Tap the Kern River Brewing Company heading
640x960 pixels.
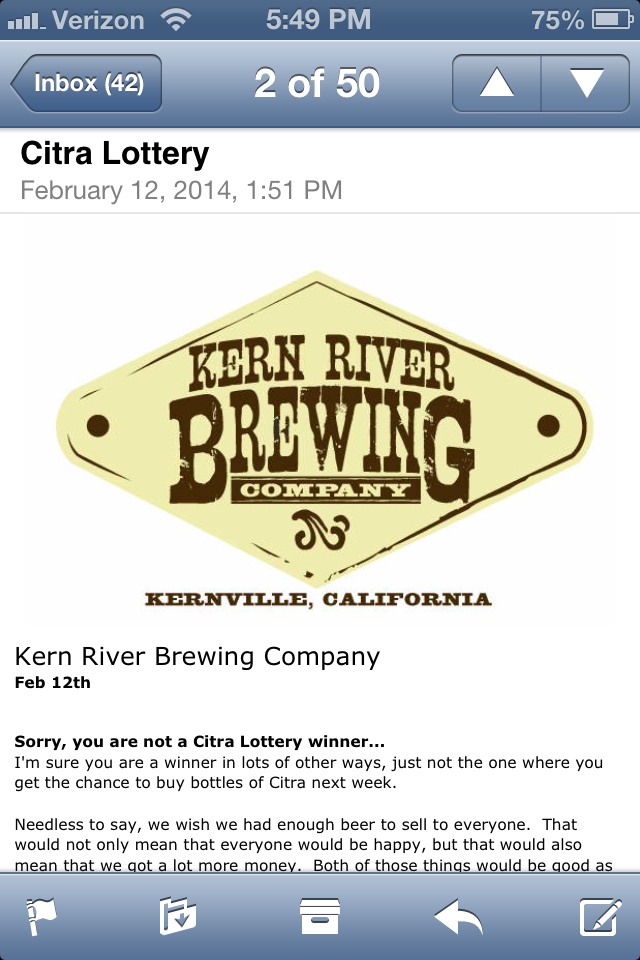(197, 656)
